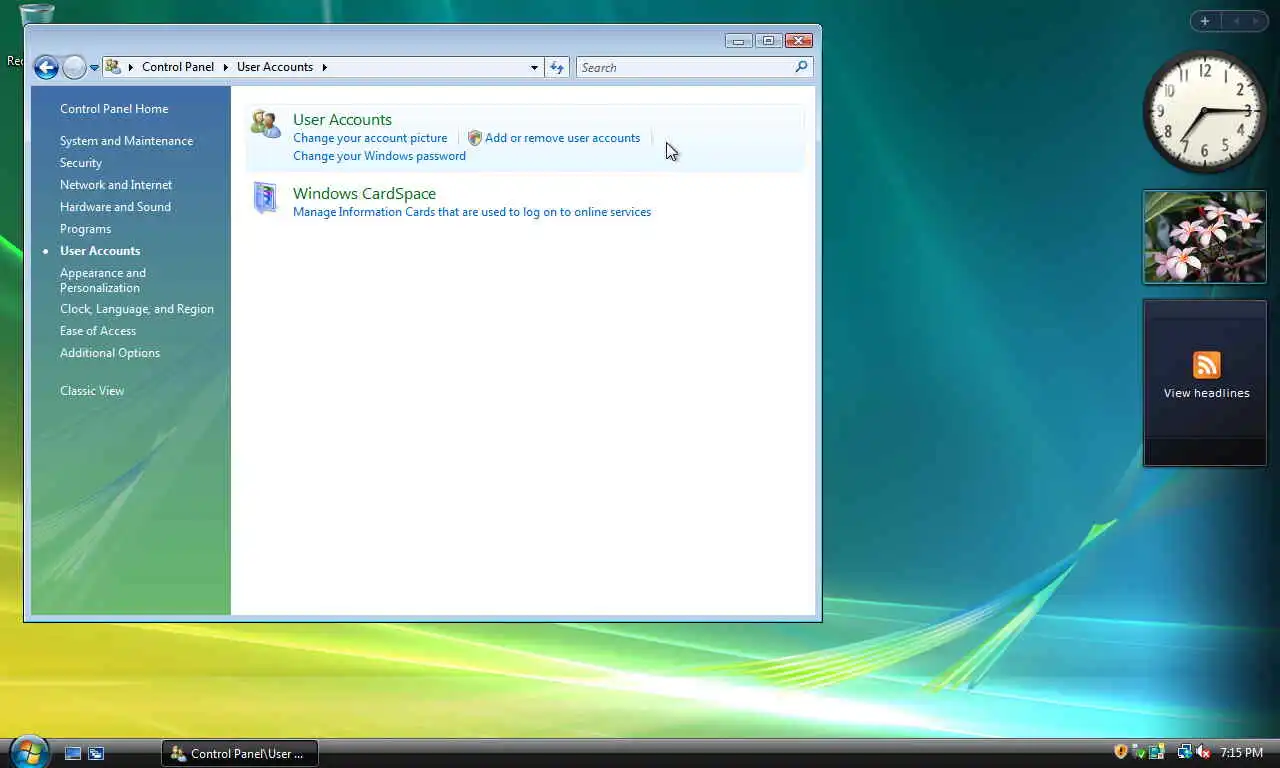Click the muted volume speaker tray icon
Viewport: 1280px width, 768px height.
(1203, 752)
